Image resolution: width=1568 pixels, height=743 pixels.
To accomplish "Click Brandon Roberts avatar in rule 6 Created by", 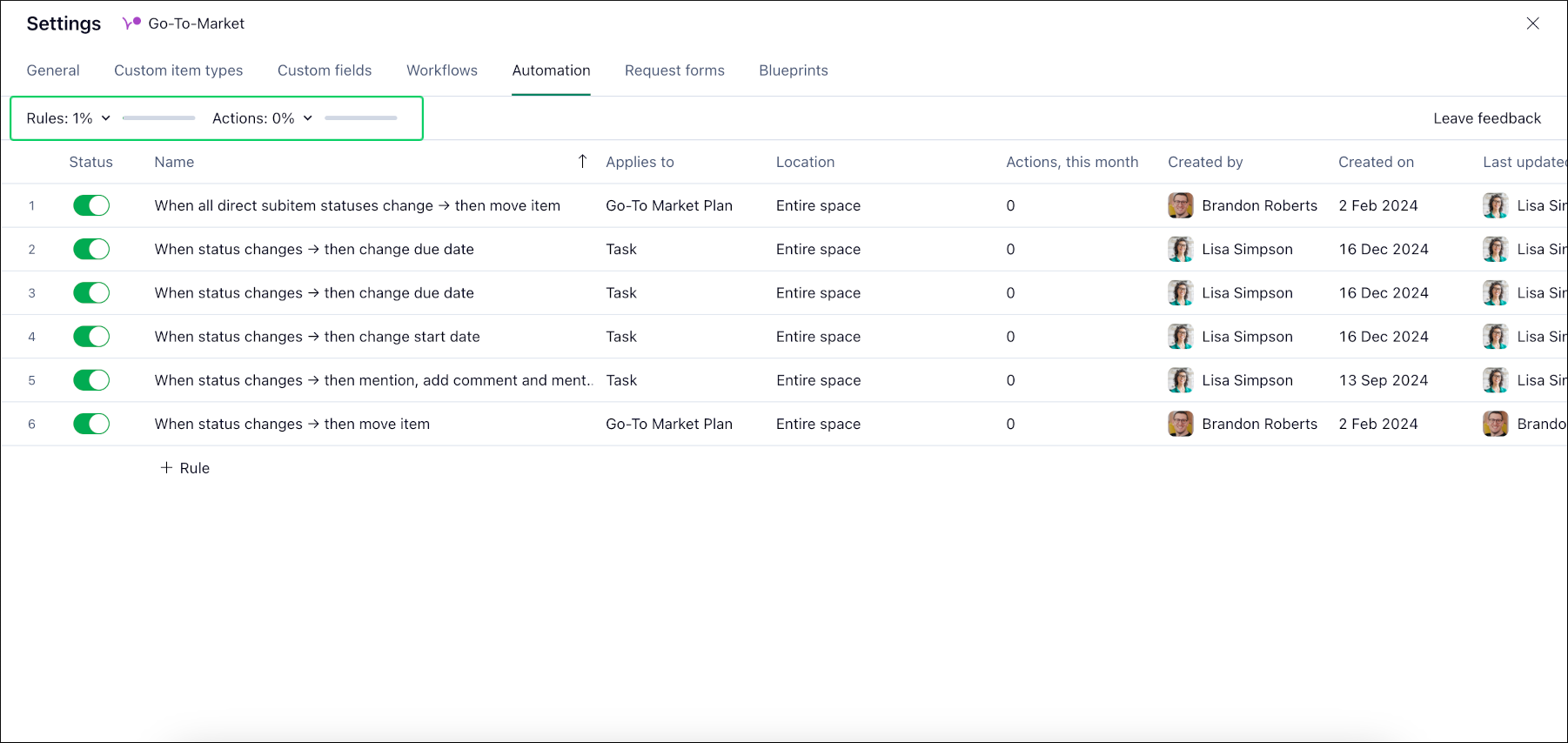I will click(1180, 424).
